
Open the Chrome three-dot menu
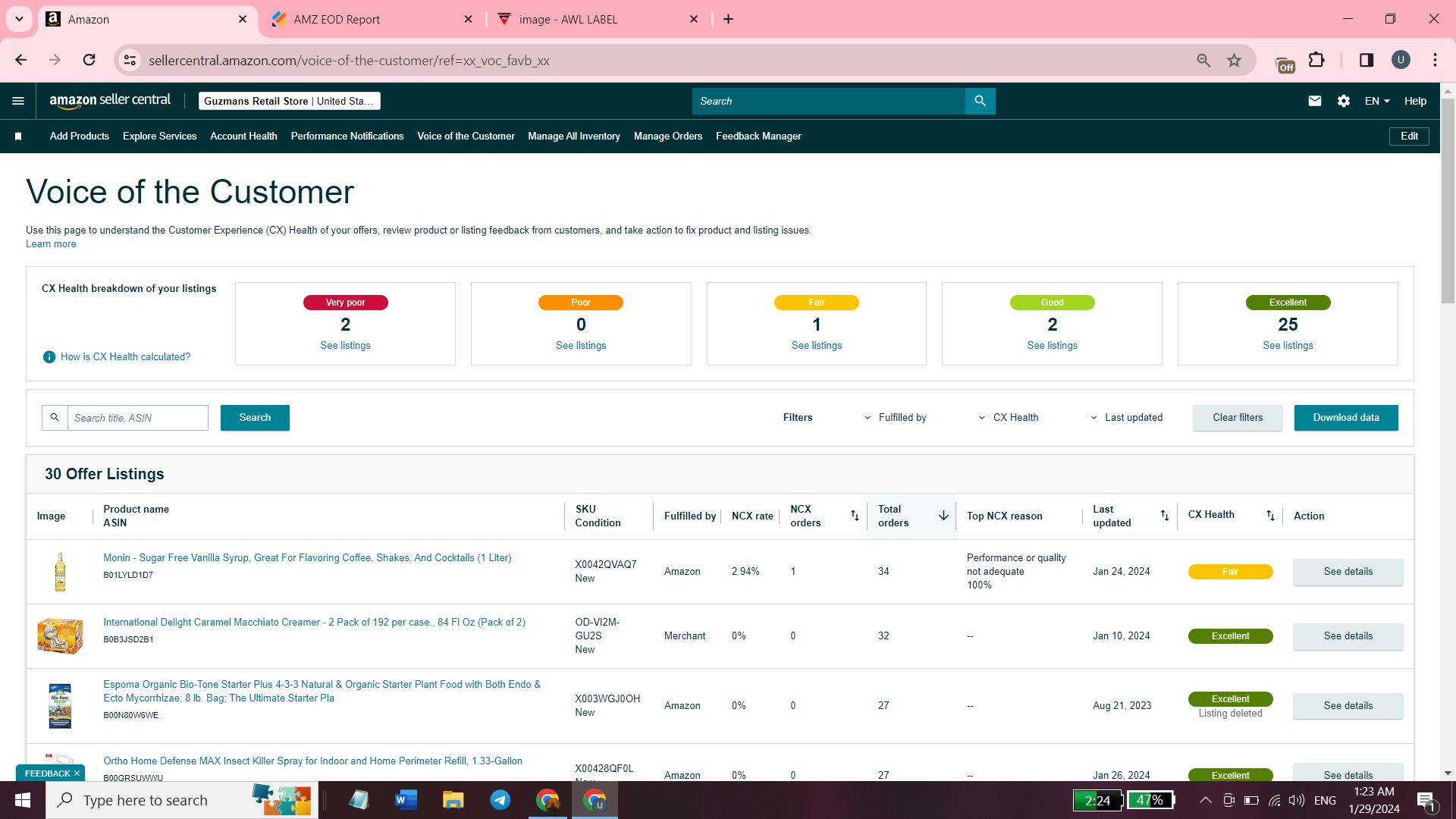[x=1435, y=60]
